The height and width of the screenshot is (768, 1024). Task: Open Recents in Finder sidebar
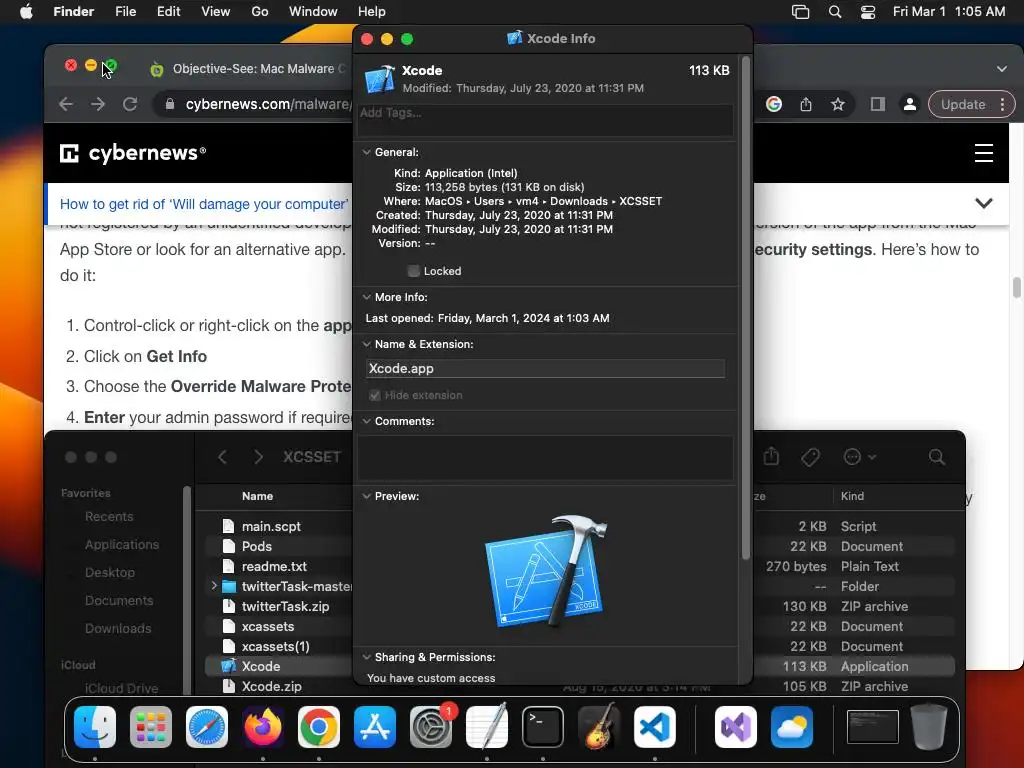tap(109, 517)
